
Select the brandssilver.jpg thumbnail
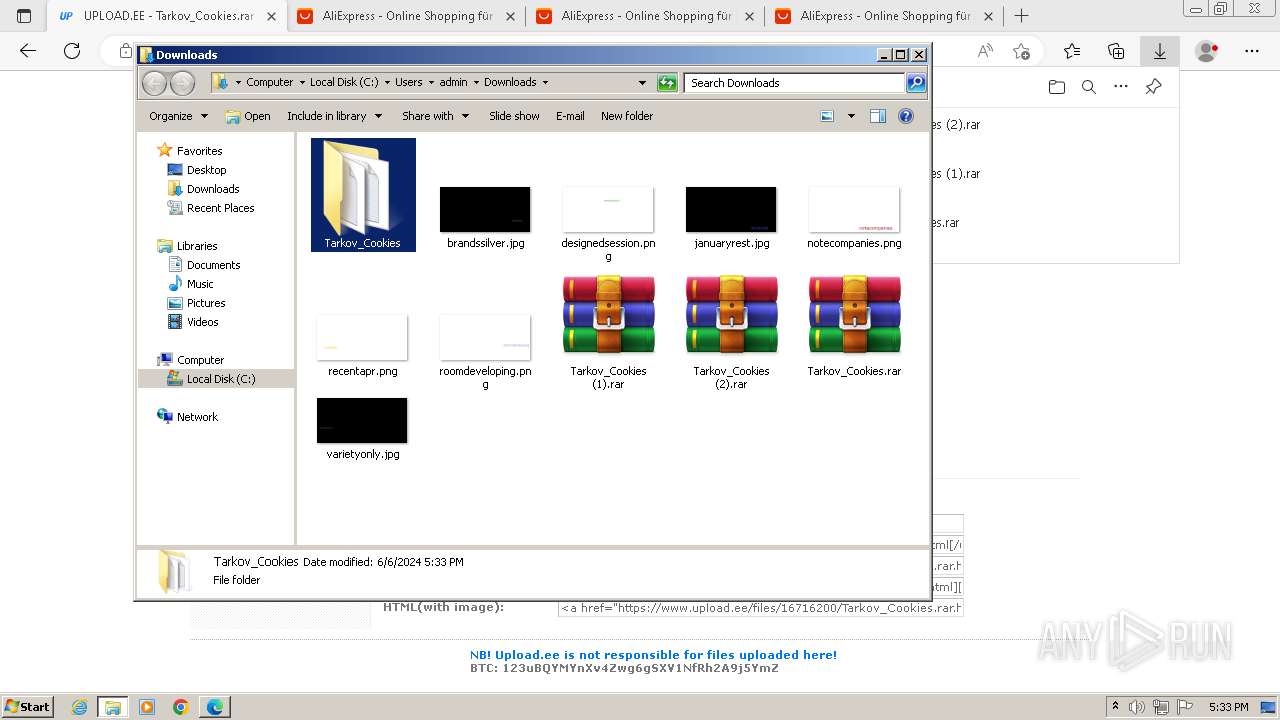(485, 209)
